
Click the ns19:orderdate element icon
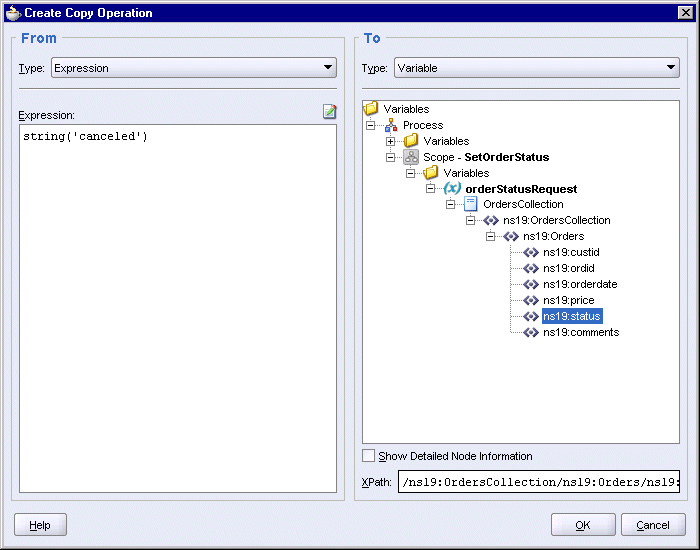tap(531, 284)
